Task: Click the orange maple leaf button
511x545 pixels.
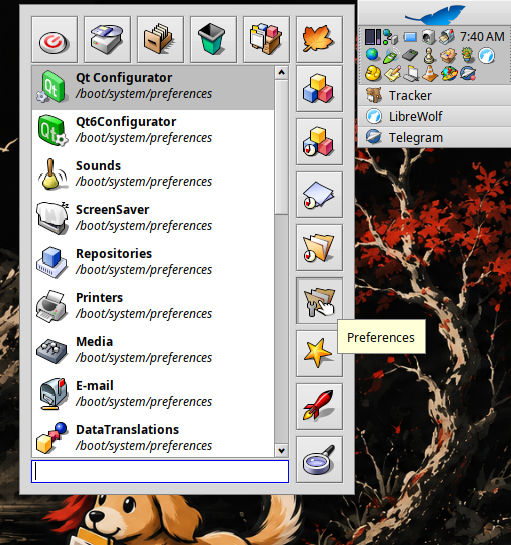Action: [319, 39]
